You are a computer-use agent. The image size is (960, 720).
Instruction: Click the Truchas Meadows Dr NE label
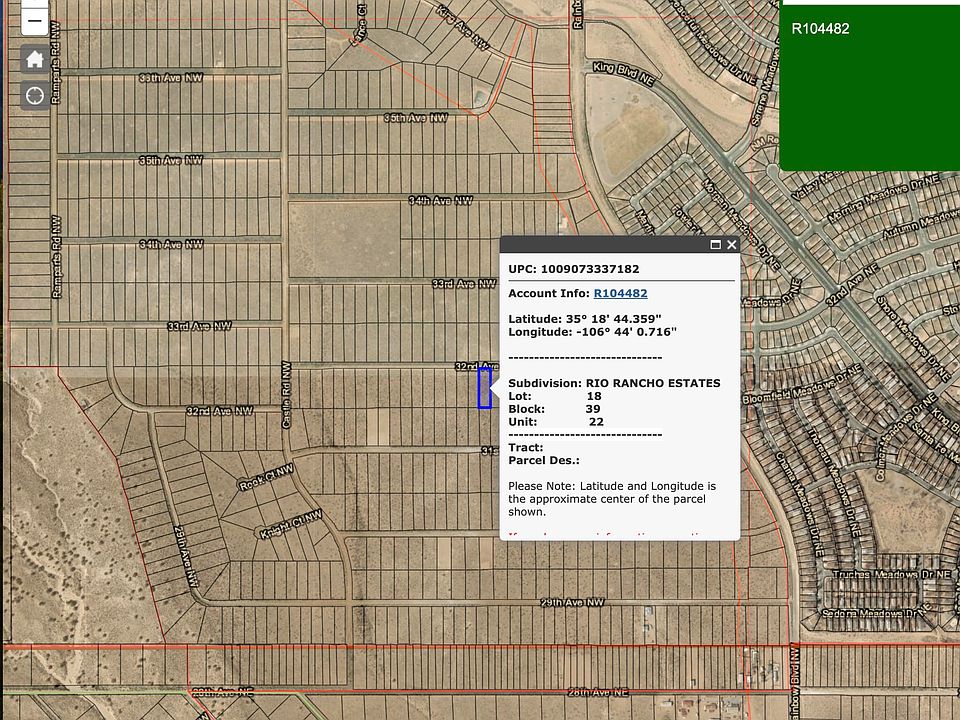865,574
